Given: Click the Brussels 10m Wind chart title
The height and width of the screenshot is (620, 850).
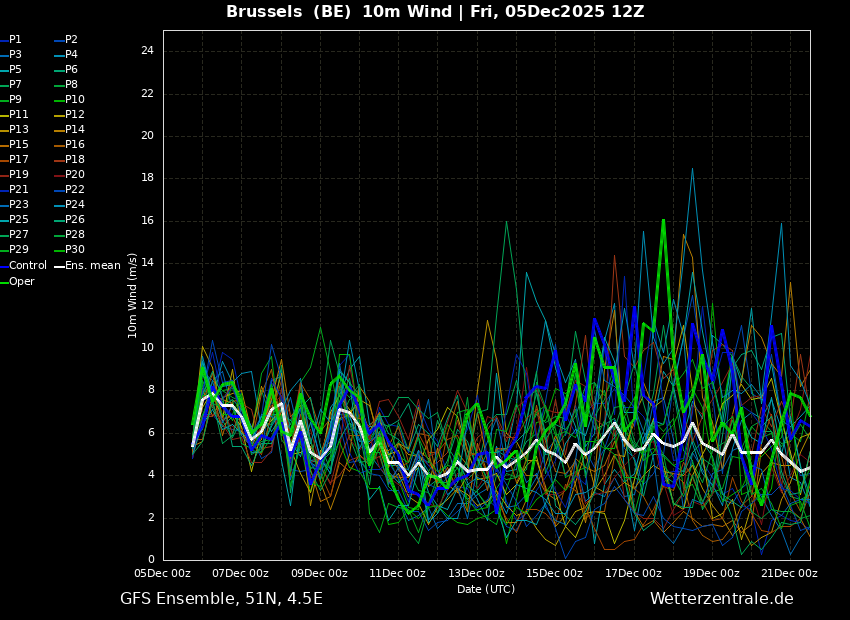Looking at the screenshot, I should pyautogui.click(x=435, y=12).
